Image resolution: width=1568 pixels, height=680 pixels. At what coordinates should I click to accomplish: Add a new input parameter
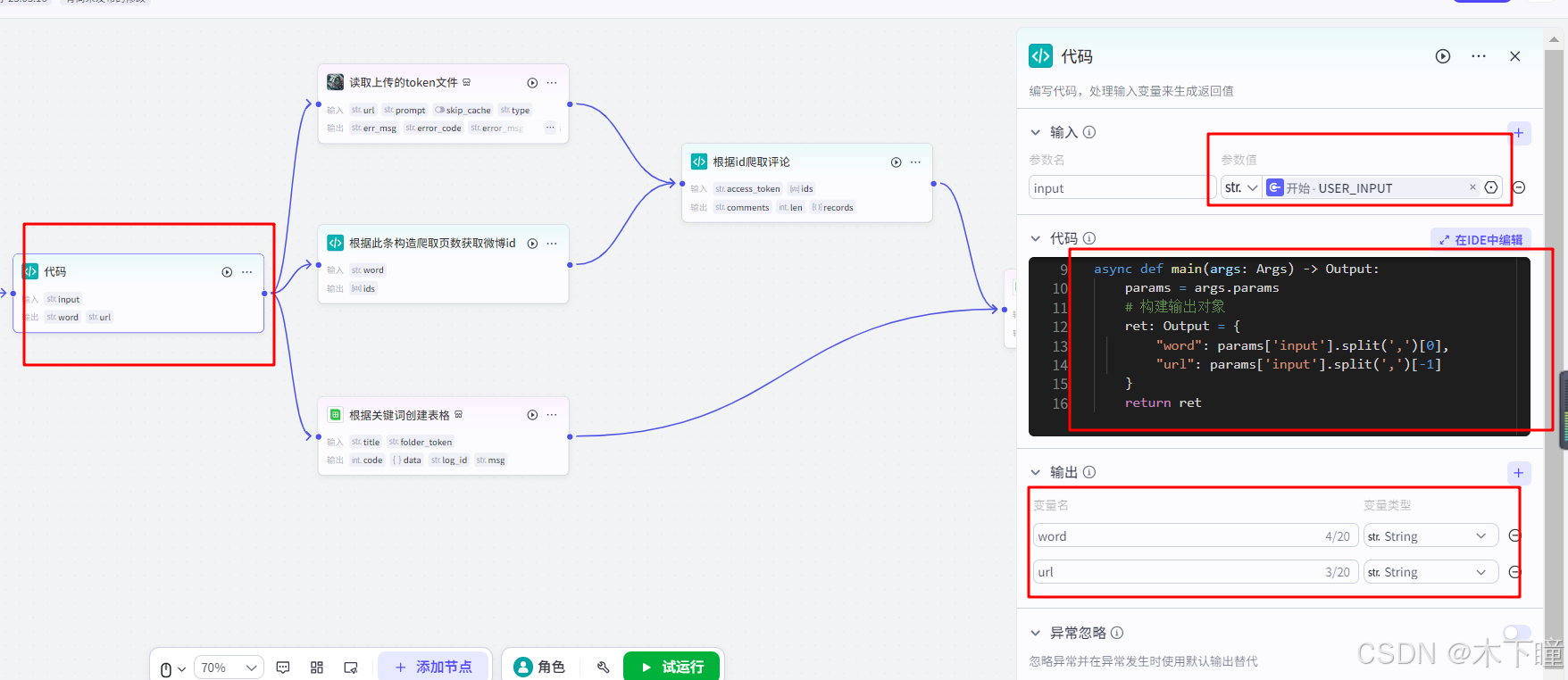click(x=1519, y=133)
